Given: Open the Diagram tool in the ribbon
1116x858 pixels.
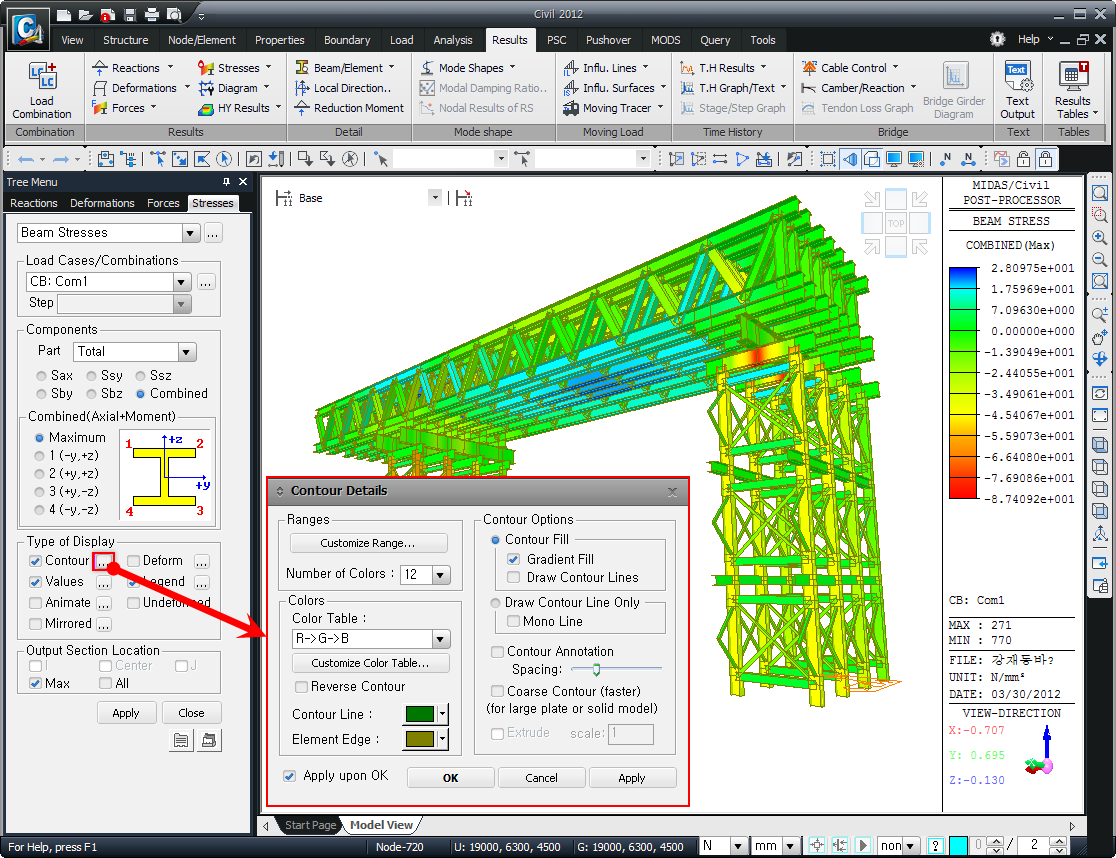Looking at the screenshot, I should click(x=235, y=88).
